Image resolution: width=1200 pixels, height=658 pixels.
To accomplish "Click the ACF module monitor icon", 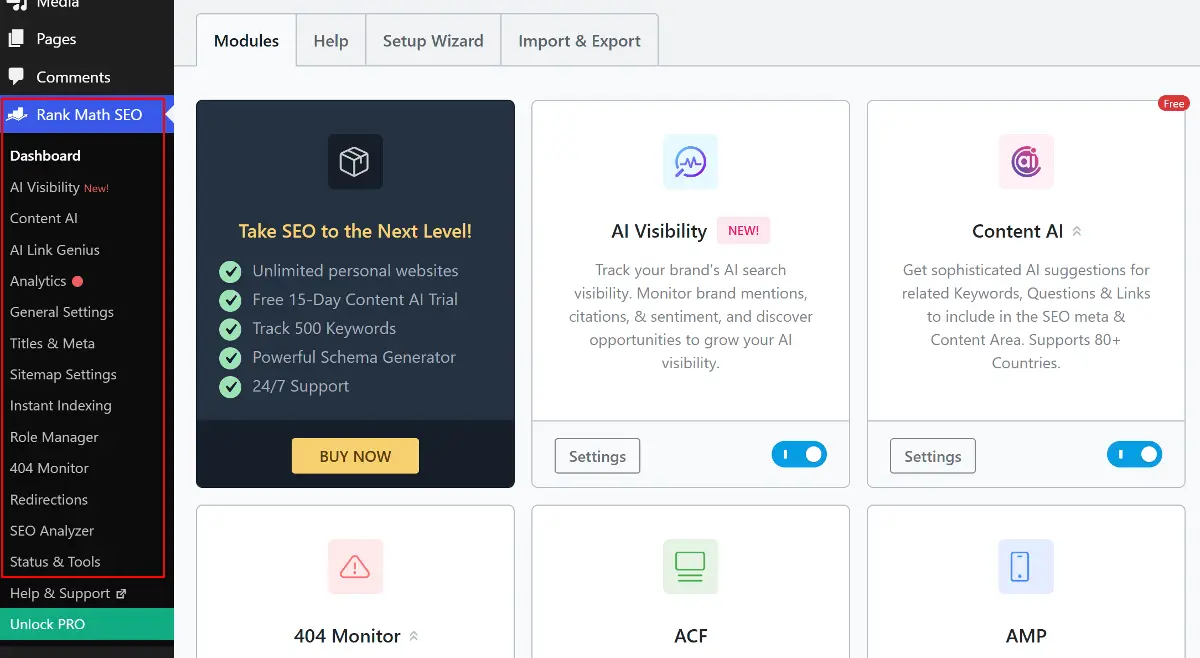I will coord(690,567).
